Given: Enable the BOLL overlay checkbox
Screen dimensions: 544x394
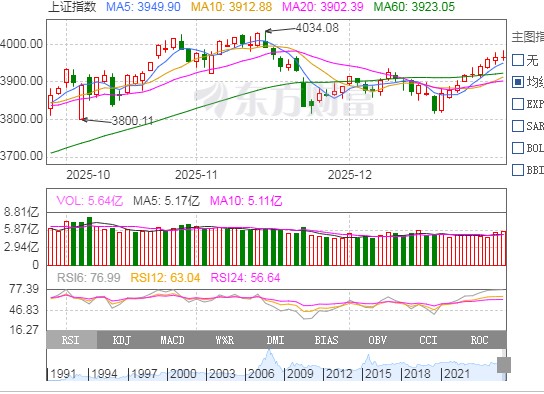Looking at the screenshot, I should tap(518, 148).
